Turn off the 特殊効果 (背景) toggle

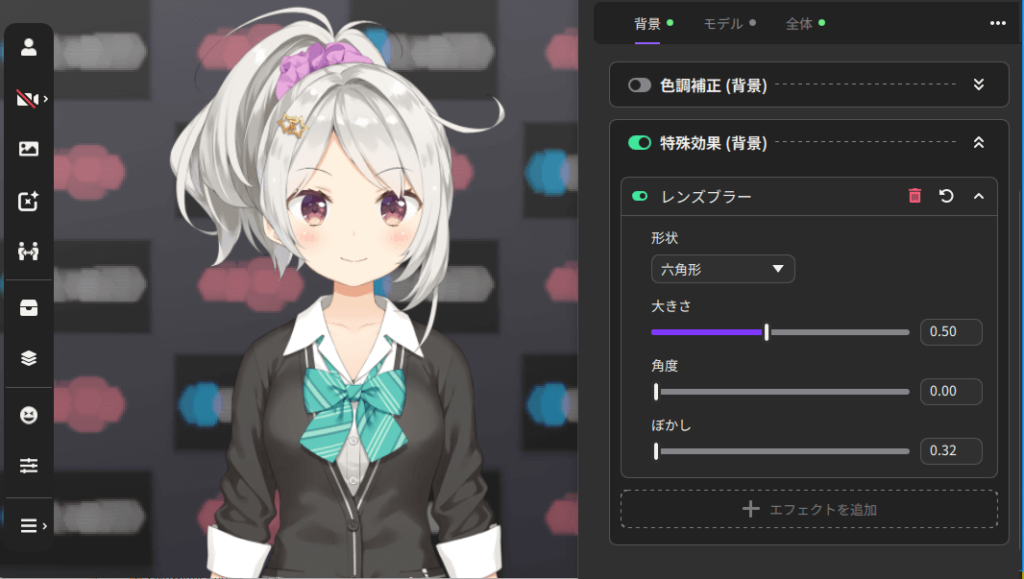coord(639,143)
